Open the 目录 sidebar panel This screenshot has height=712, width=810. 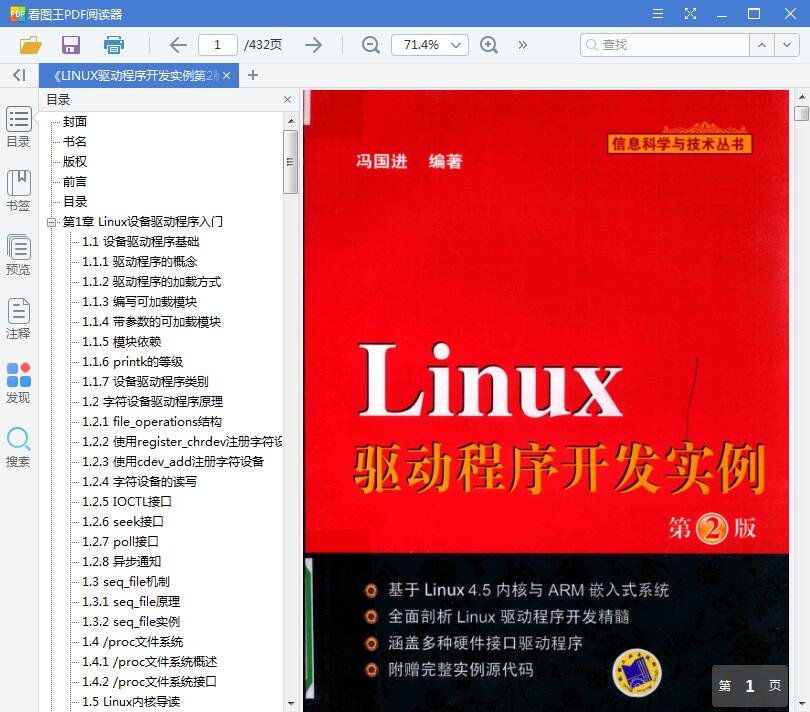click(x=19, y=127)
